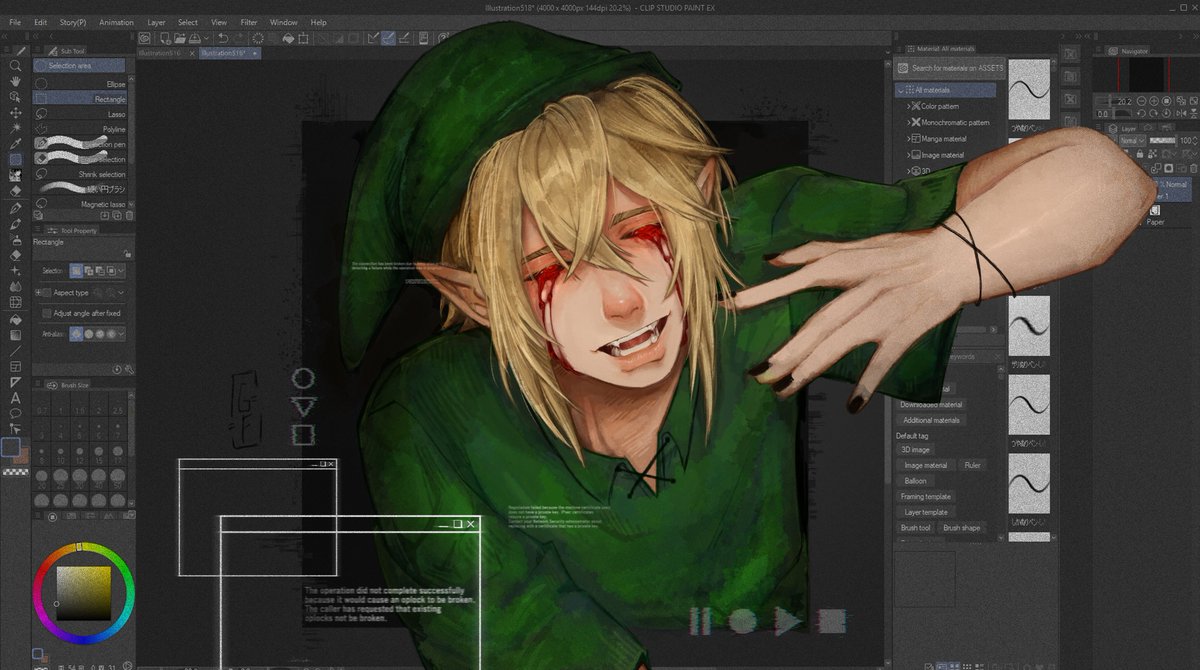Image resolution: width=1200 pixels, height=670 pixels.
Task: Choose New selection mode icon
Action: (x=76, y=271)
